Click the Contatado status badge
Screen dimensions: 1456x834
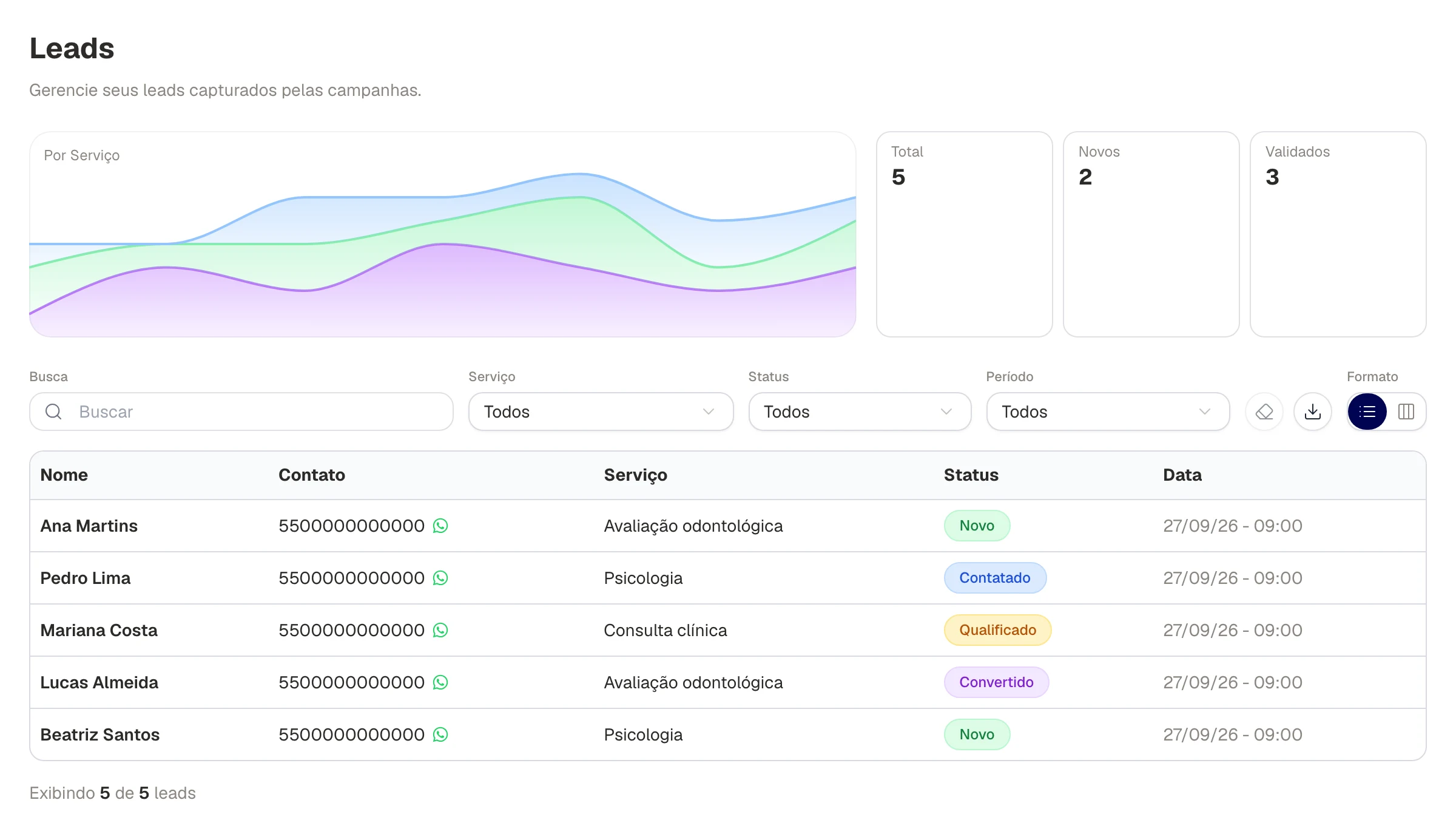[995, 578]
